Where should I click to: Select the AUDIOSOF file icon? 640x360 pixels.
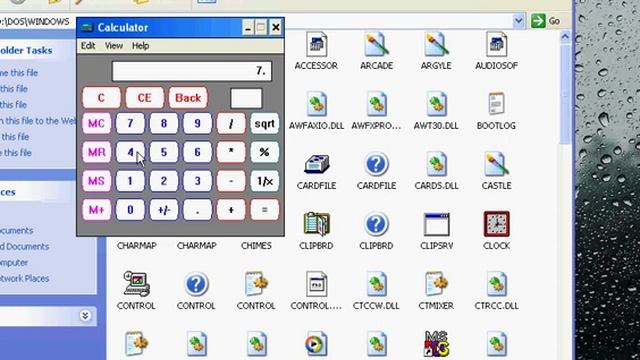tap(496, 45)
